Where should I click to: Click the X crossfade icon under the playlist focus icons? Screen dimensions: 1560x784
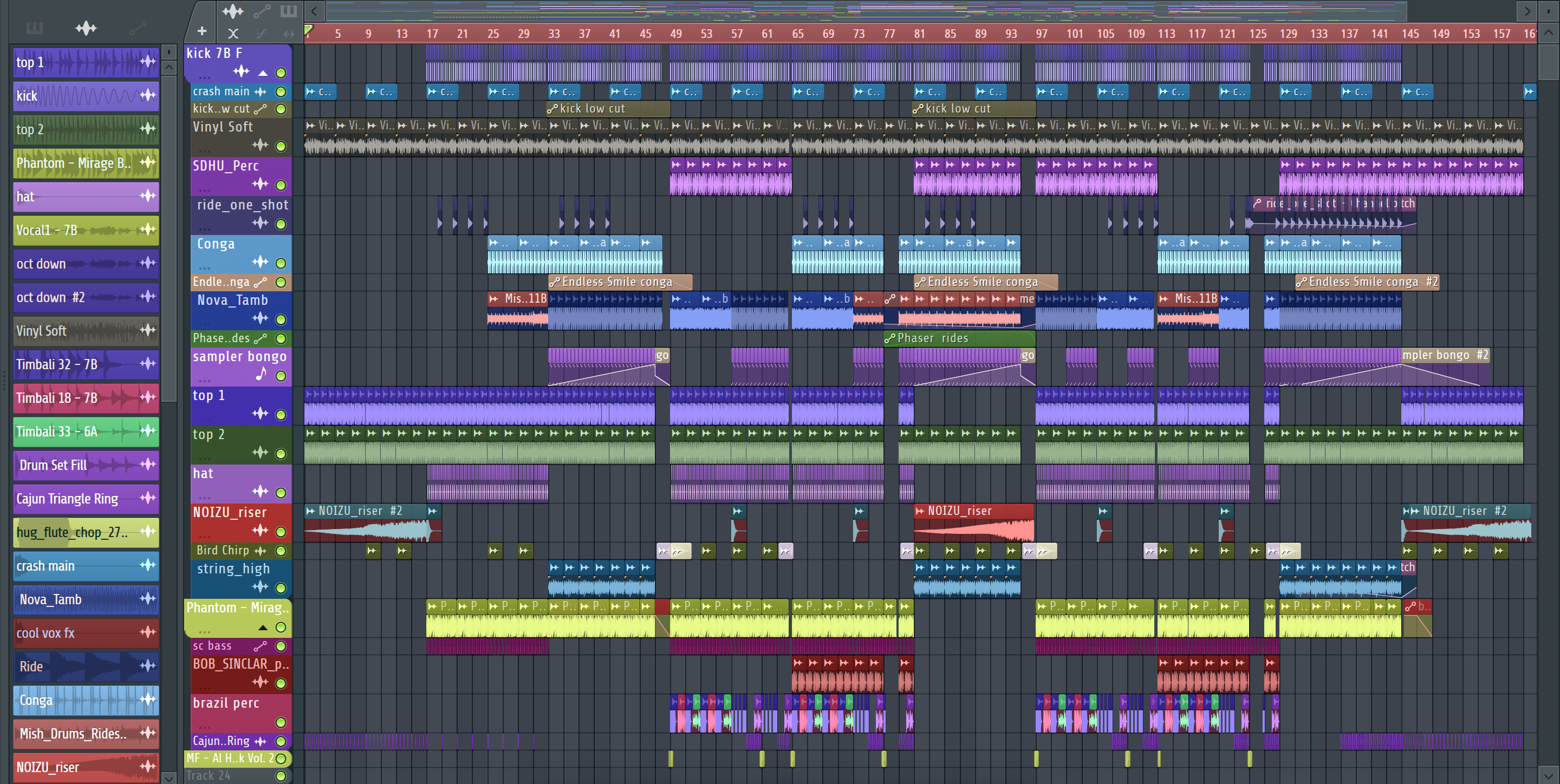click(232, 34)
